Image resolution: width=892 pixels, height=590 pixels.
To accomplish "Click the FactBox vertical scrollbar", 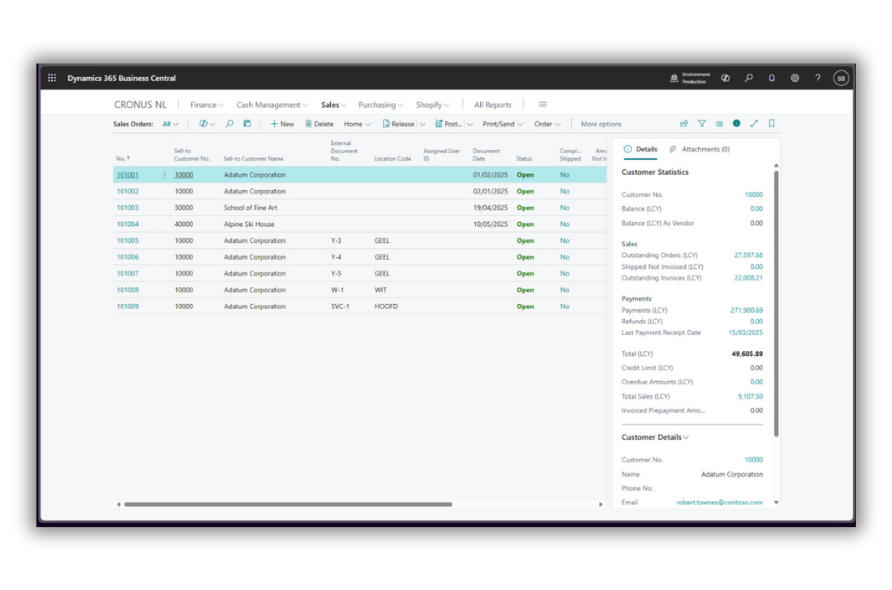I will click(x=776, y=303).
